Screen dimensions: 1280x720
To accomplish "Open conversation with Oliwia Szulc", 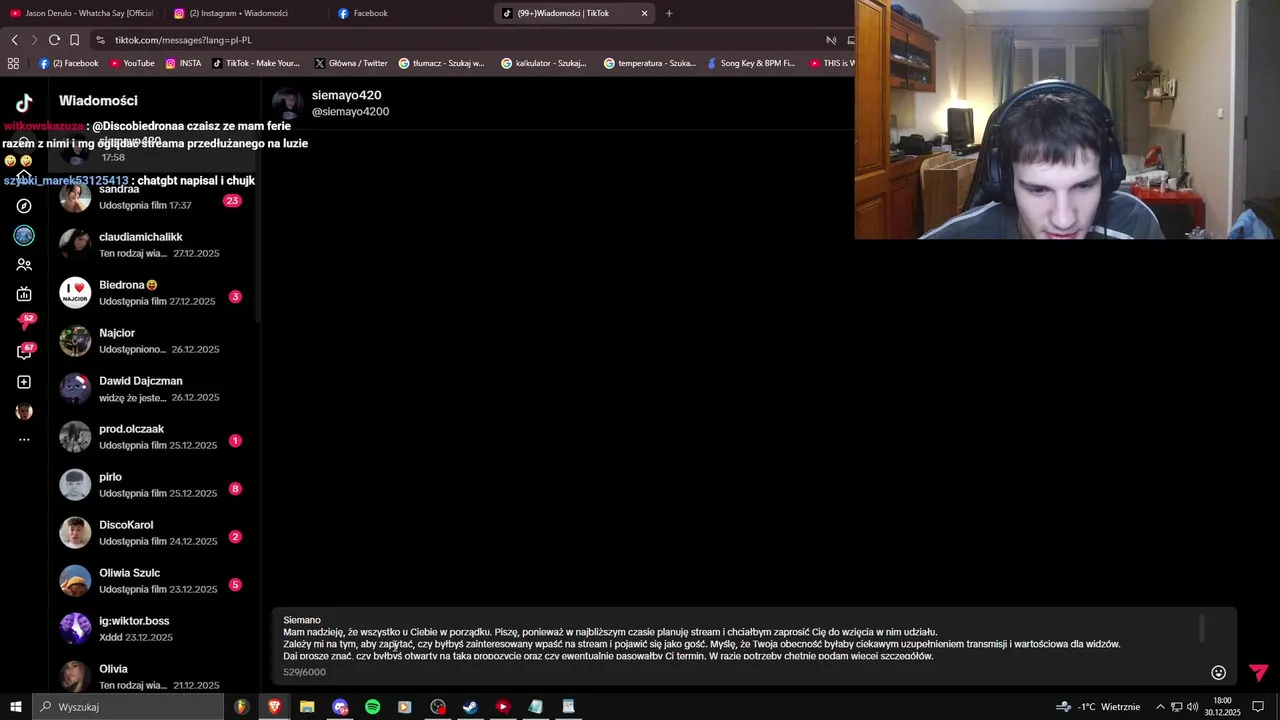I will click(x=155, y=581).
